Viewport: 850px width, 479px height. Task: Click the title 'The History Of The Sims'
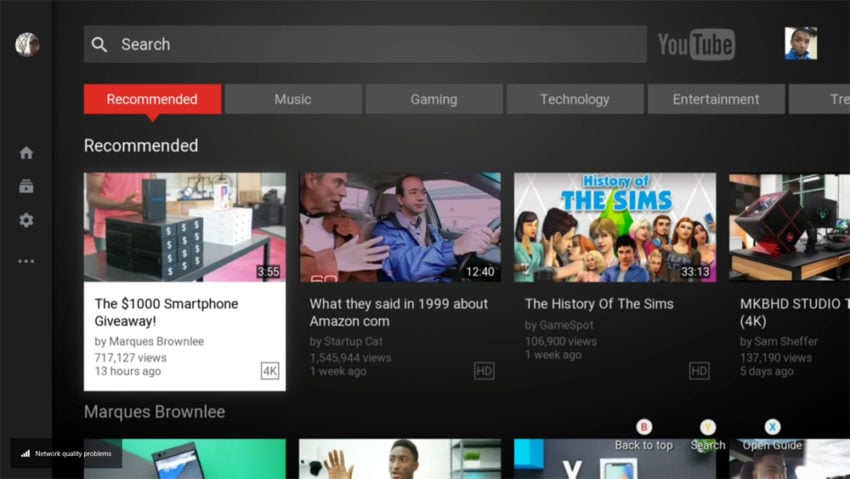pyautogui.click(x=599, y=304)
